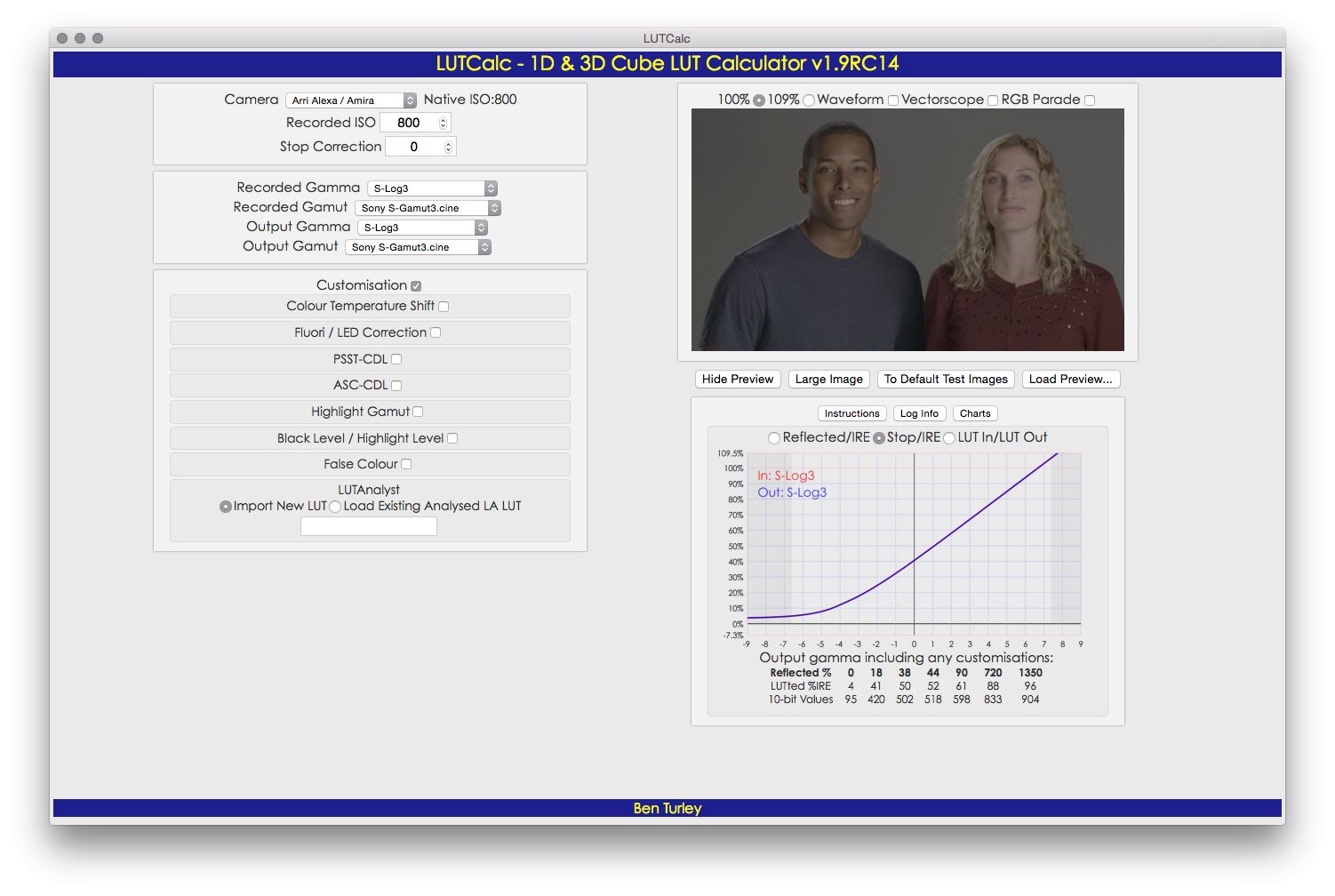This screenshot has width=1335, height=896.
Task: Enable the Waveform checkbox
Action: 893,100
